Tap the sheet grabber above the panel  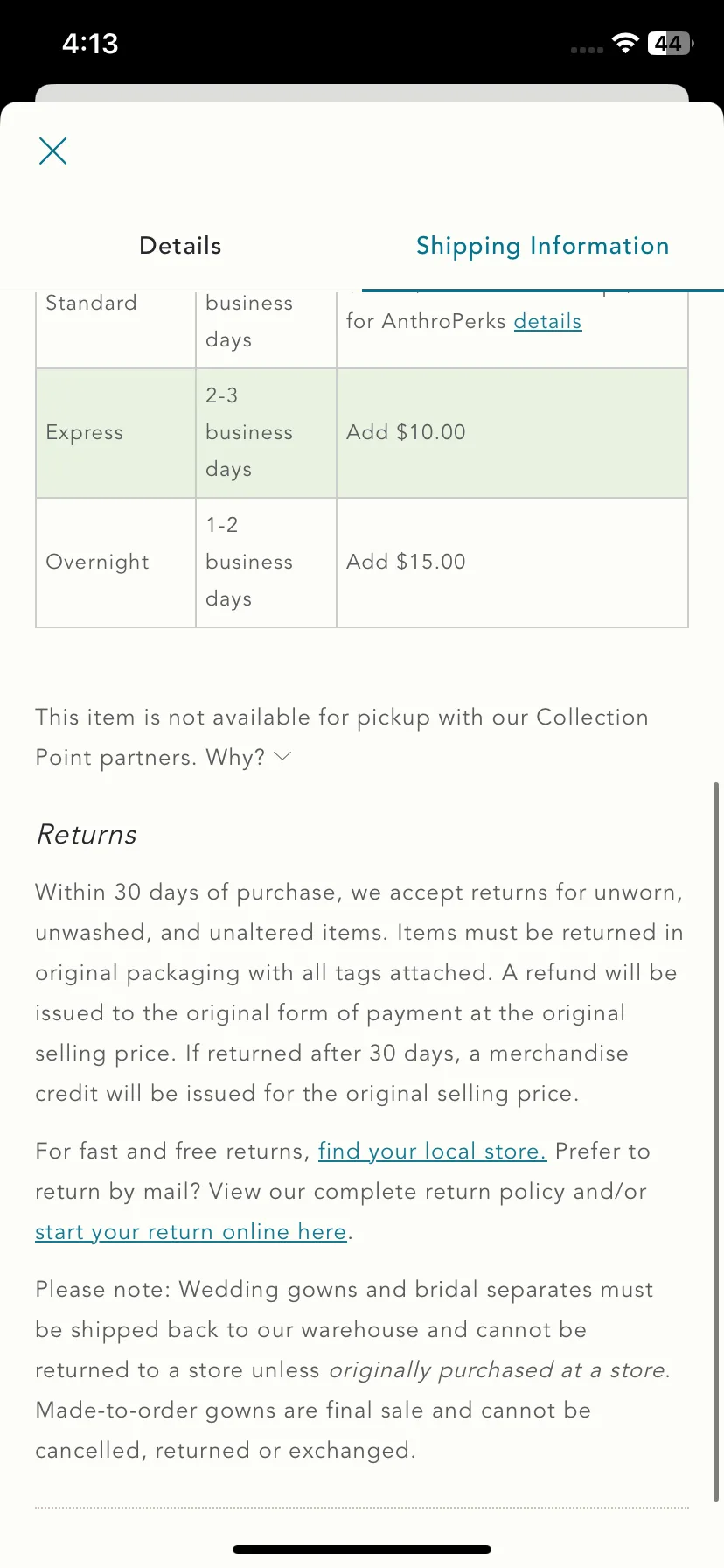(x=362, y=93)
